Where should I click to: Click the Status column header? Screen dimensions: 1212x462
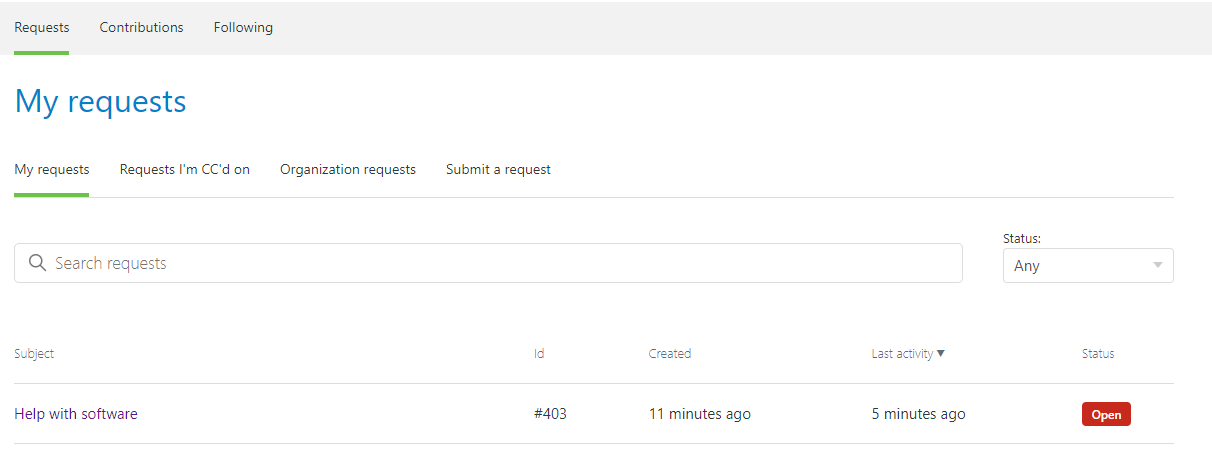(x=1097, y=353)
